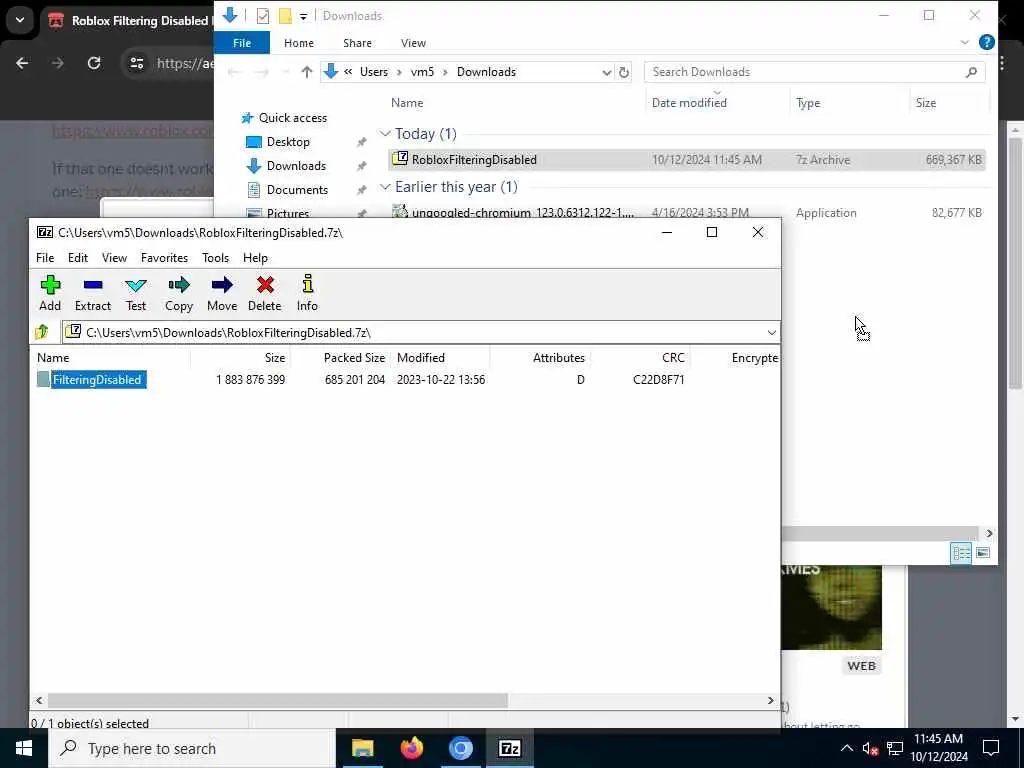Screen dimensions: 1024x768
Task: Sort Explorer files by Type column
Action: [x=808, y=103]
